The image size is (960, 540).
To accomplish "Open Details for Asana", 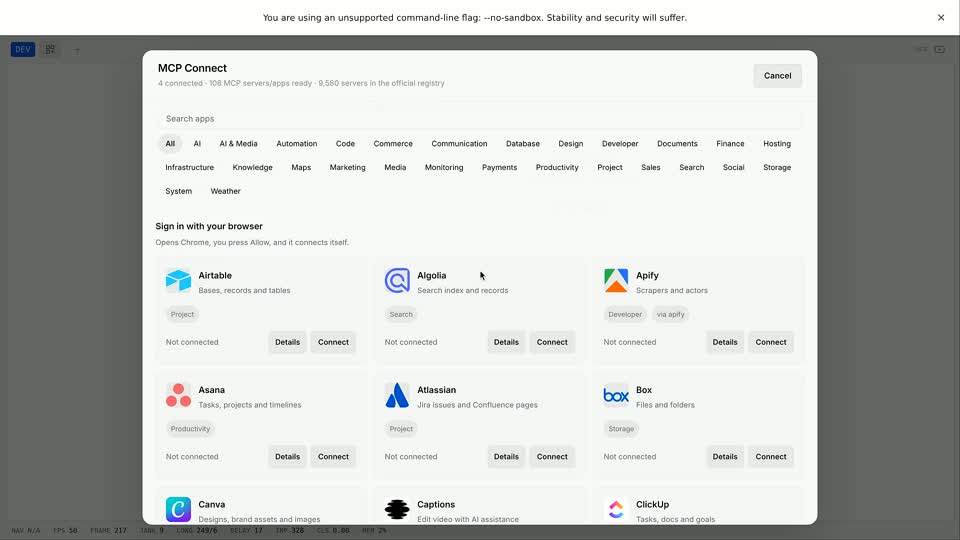I will tap(287, 457).
